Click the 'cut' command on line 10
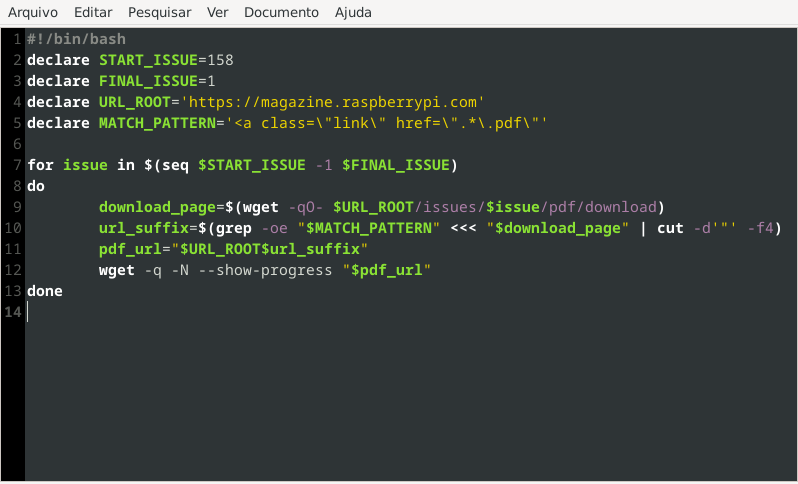 point(670,228)
